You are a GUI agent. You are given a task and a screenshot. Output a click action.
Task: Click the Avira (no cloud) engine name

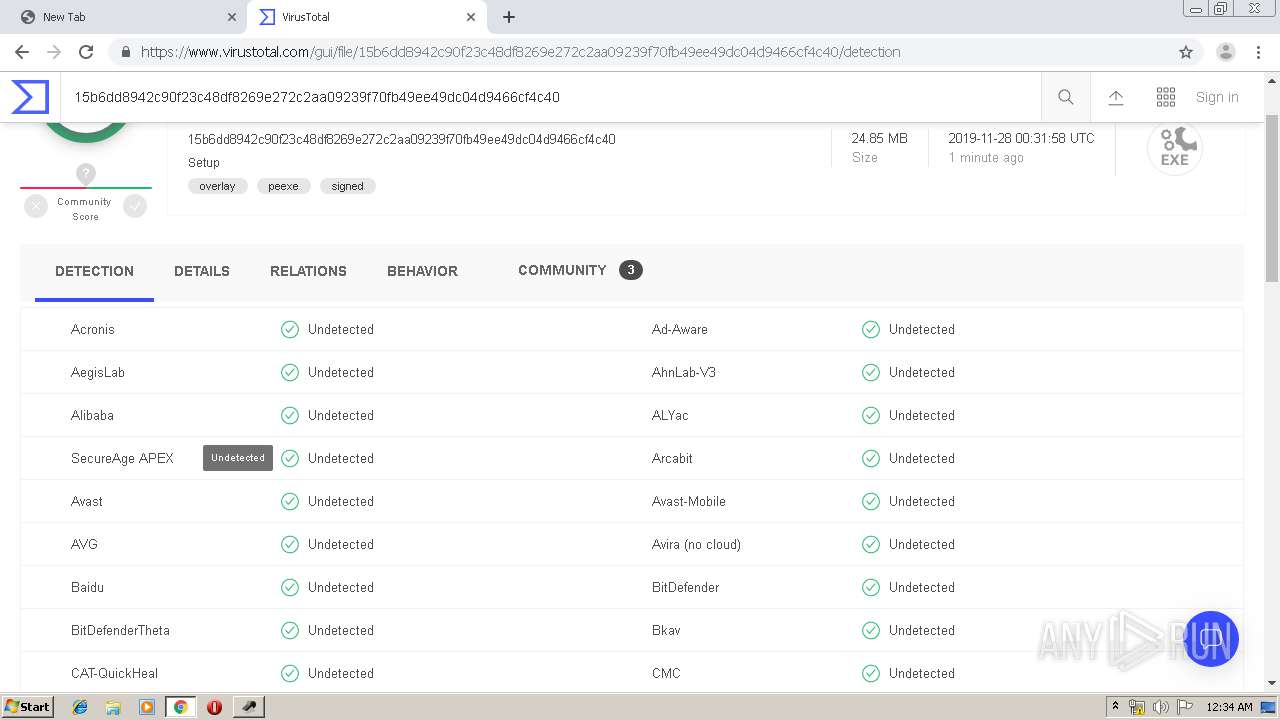(x=696, y=544)
